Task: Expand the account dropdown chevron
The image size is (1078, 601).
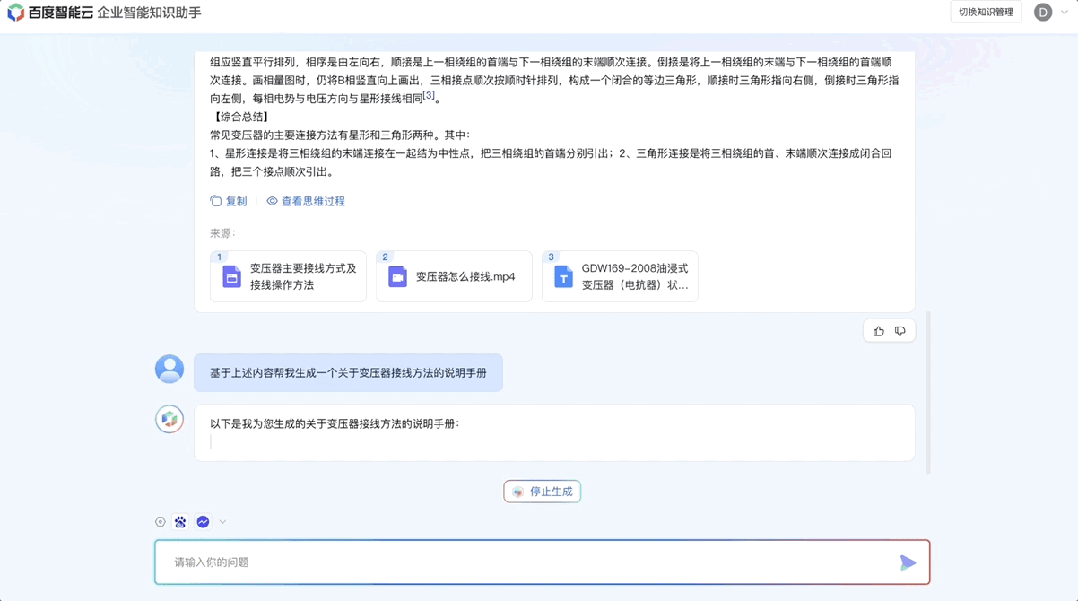Action: click(x=1064, y=12)
